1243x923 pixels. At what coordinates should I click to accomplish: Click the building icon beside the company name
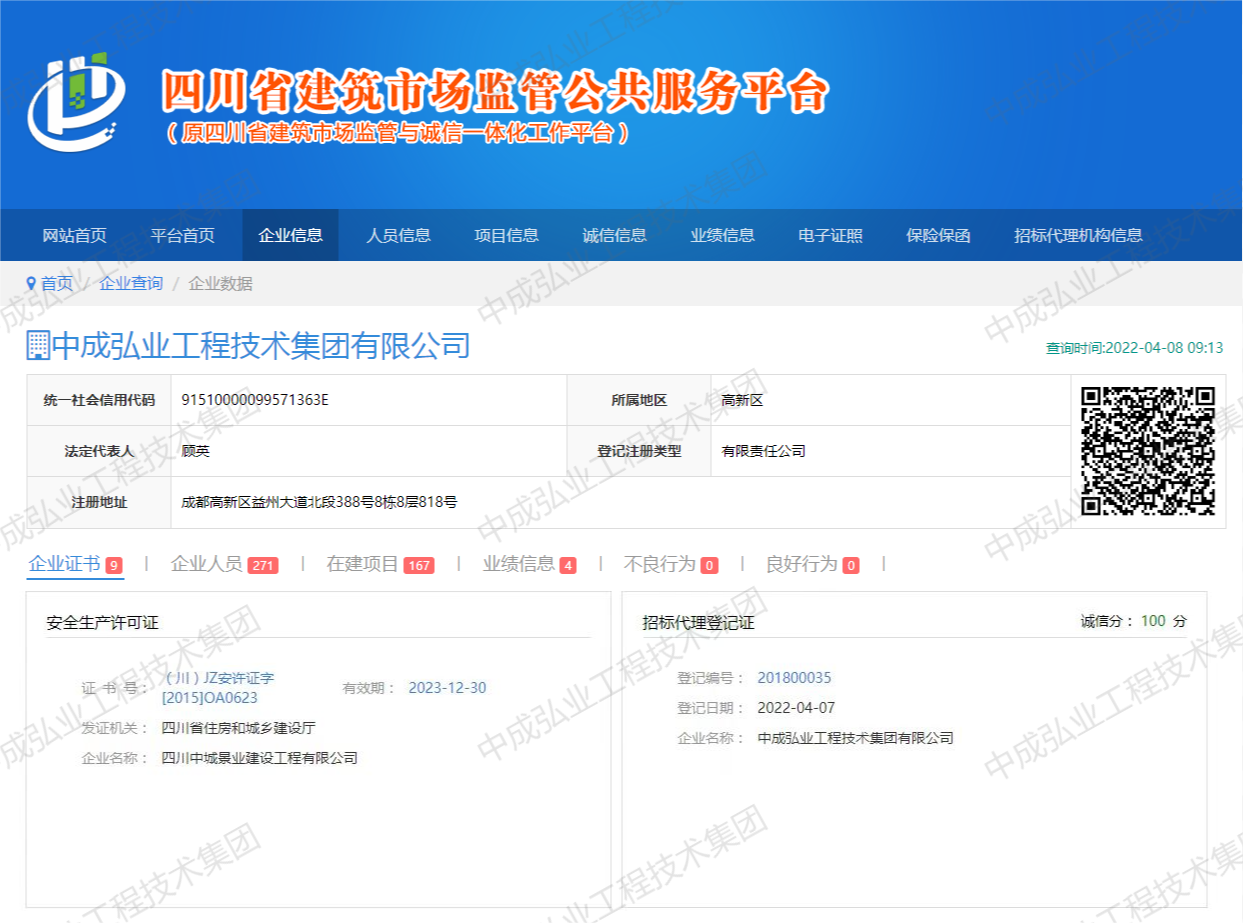pos(37,345)
